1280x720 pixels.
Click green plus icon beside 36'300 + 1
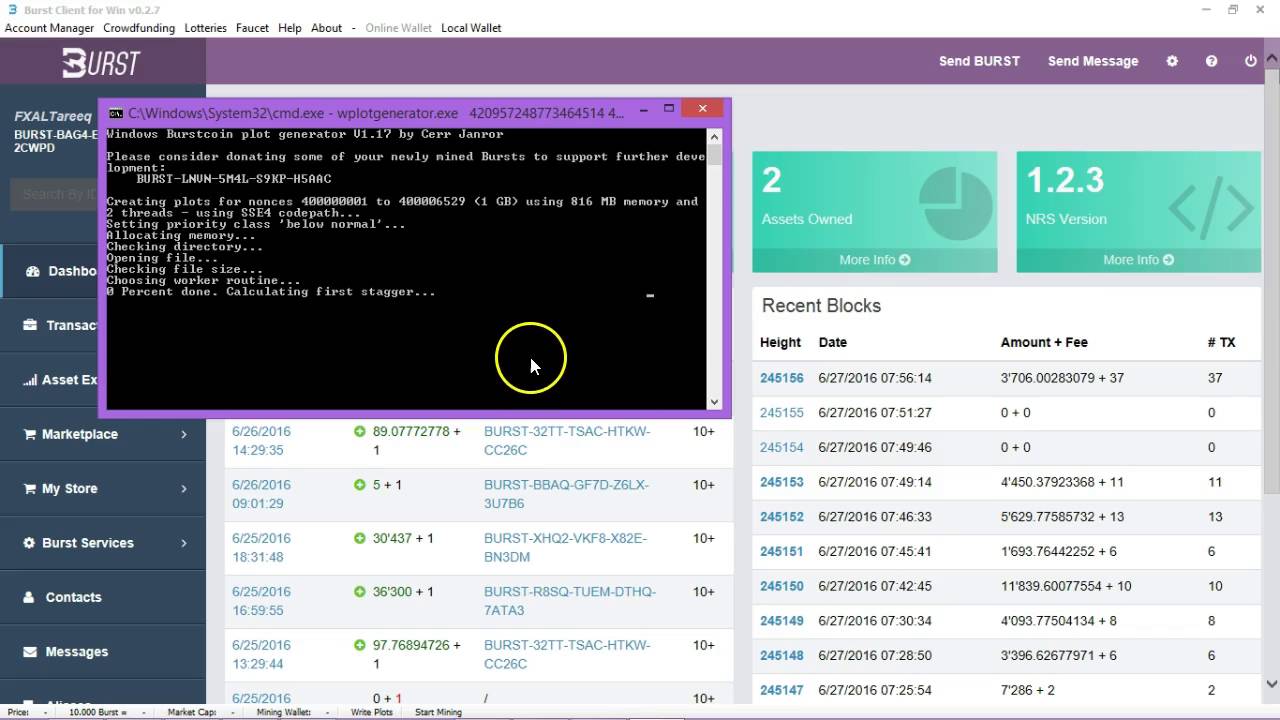pyautogui.click(x=360, y=592)
